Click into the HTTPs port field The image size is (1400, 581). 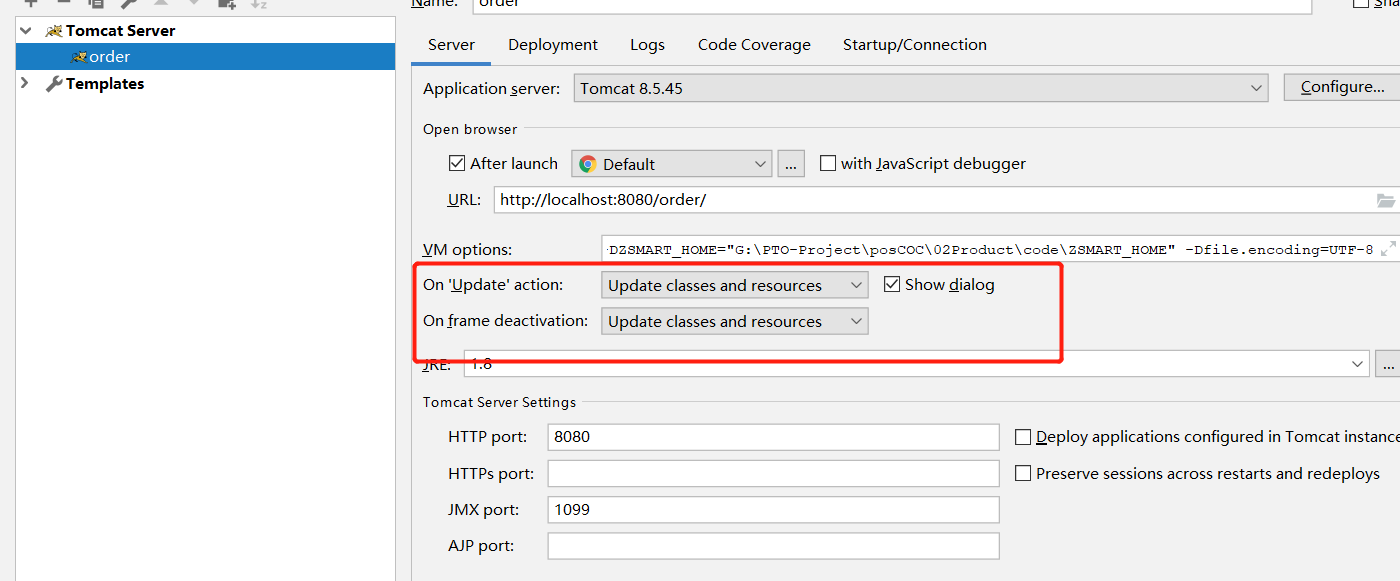(x=773, y=473)
